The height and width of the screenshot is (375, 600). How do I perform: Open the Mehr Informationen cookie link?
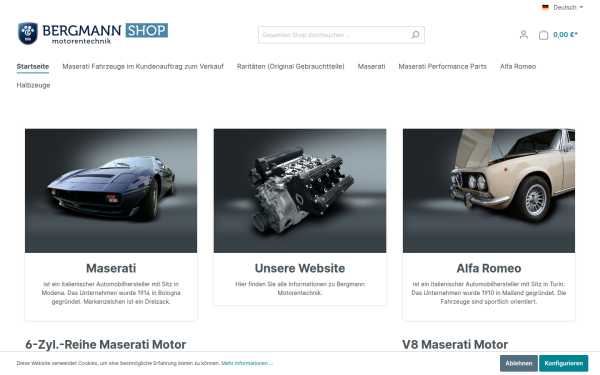[x=247, y=363]
